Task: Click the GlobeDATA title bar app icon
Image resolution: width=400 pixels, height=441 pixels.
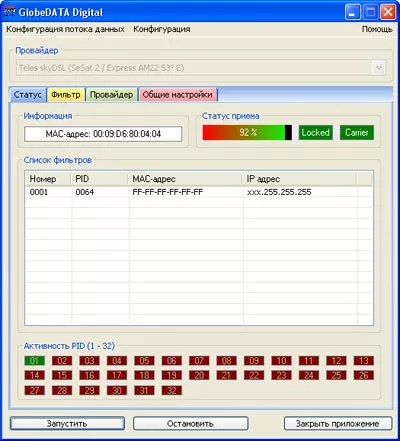Action: tap(9, 12)
